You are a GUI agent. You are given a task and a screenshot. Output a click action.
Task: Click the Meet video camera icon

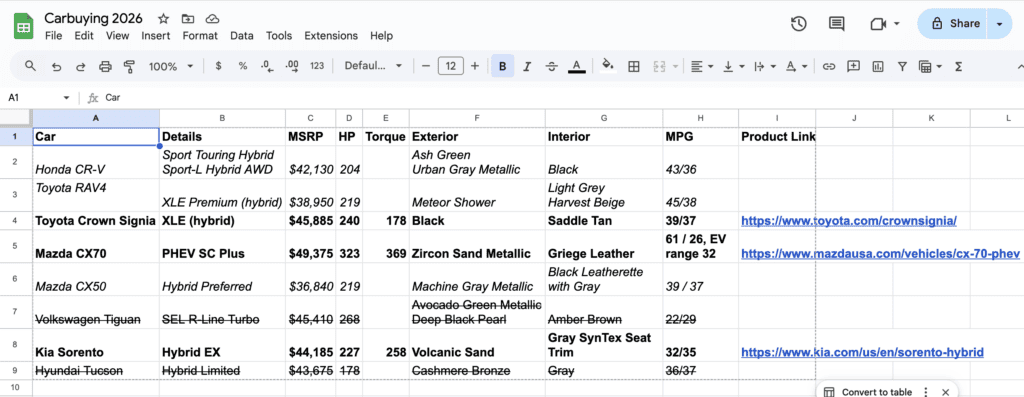pos(877,24)
